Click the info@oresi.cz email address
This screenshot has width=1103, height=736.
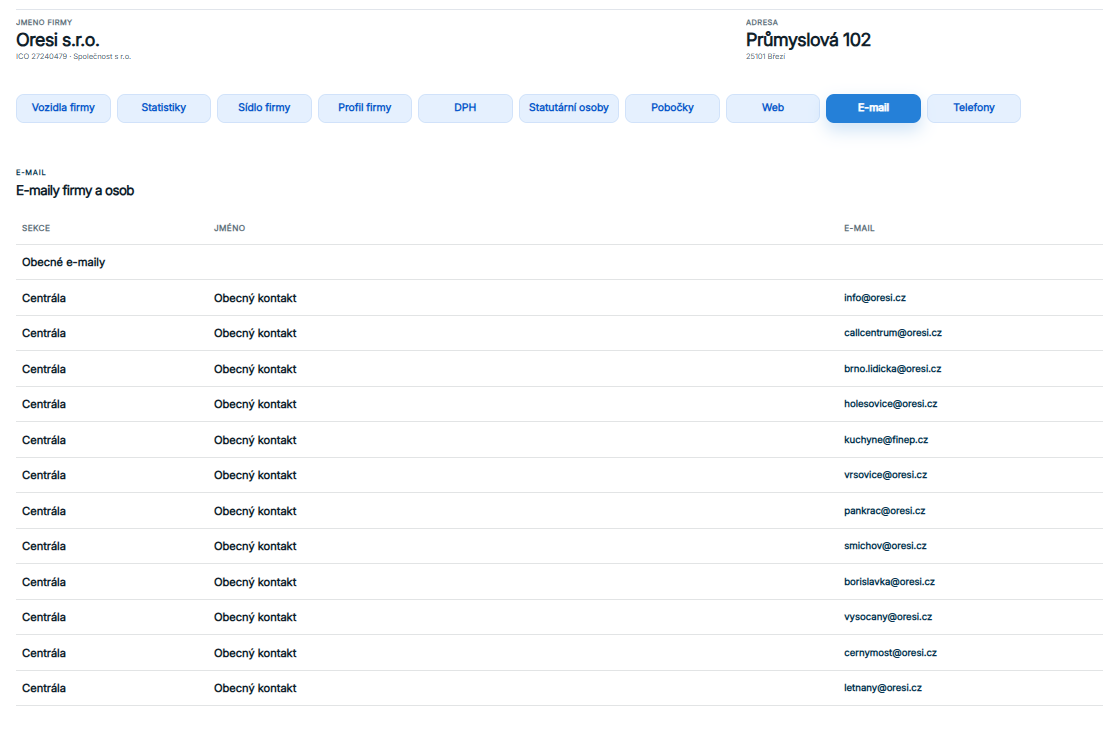tap(874, 298)
